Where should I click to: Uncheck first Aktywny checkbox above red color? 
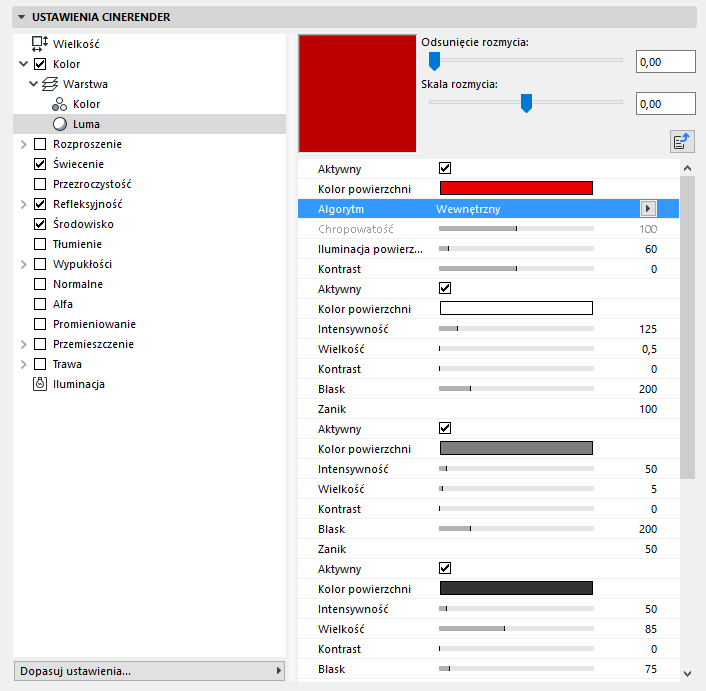pos(445,168)
